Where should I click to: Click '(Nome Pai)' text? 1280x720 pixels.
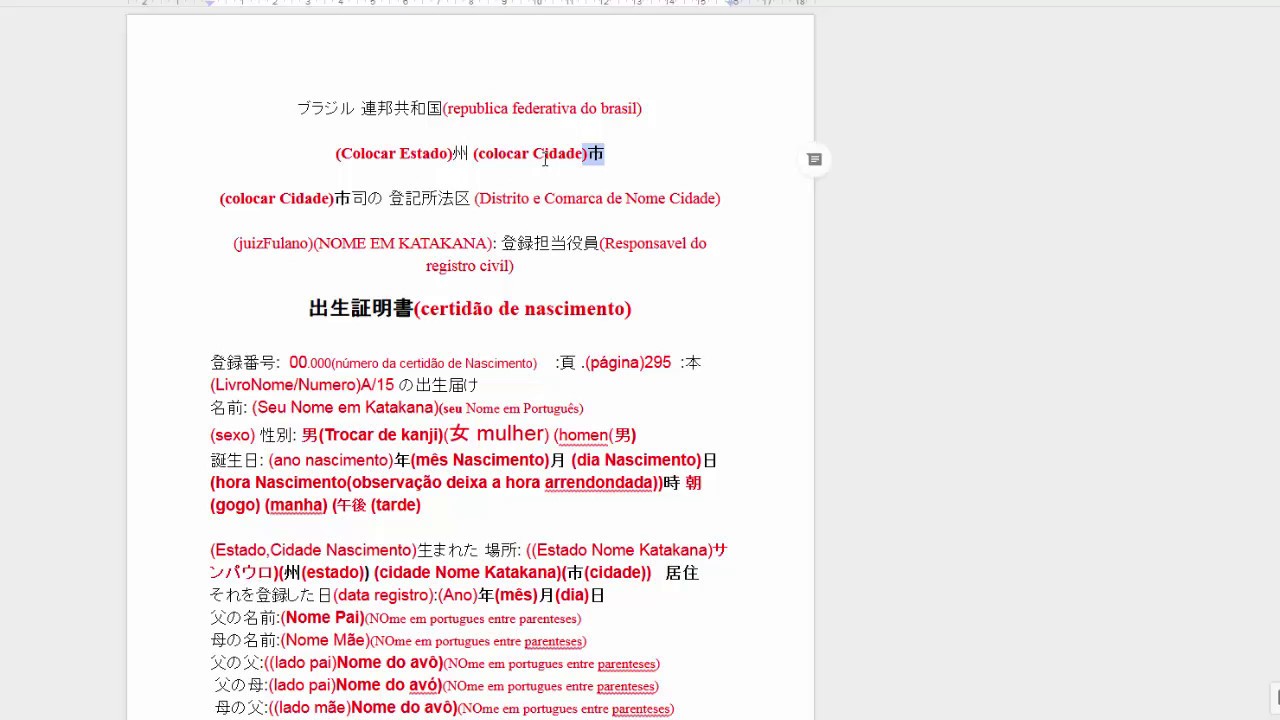[322, 618]
